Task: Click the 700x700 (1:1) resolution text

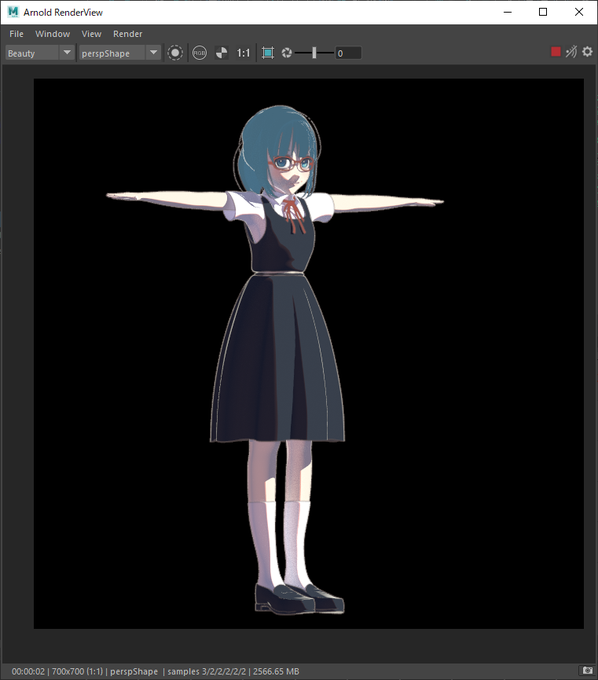Action: (78, 671)
